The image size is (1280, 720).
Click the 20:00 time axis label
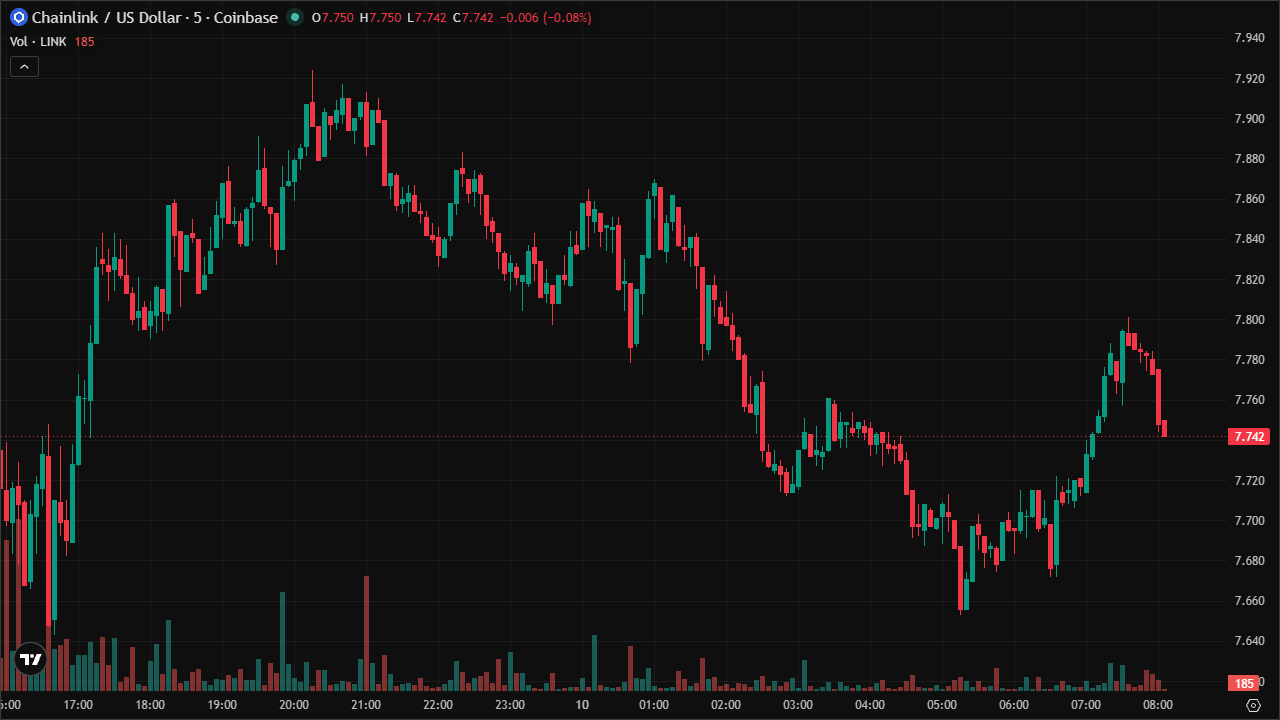point(294,705)
